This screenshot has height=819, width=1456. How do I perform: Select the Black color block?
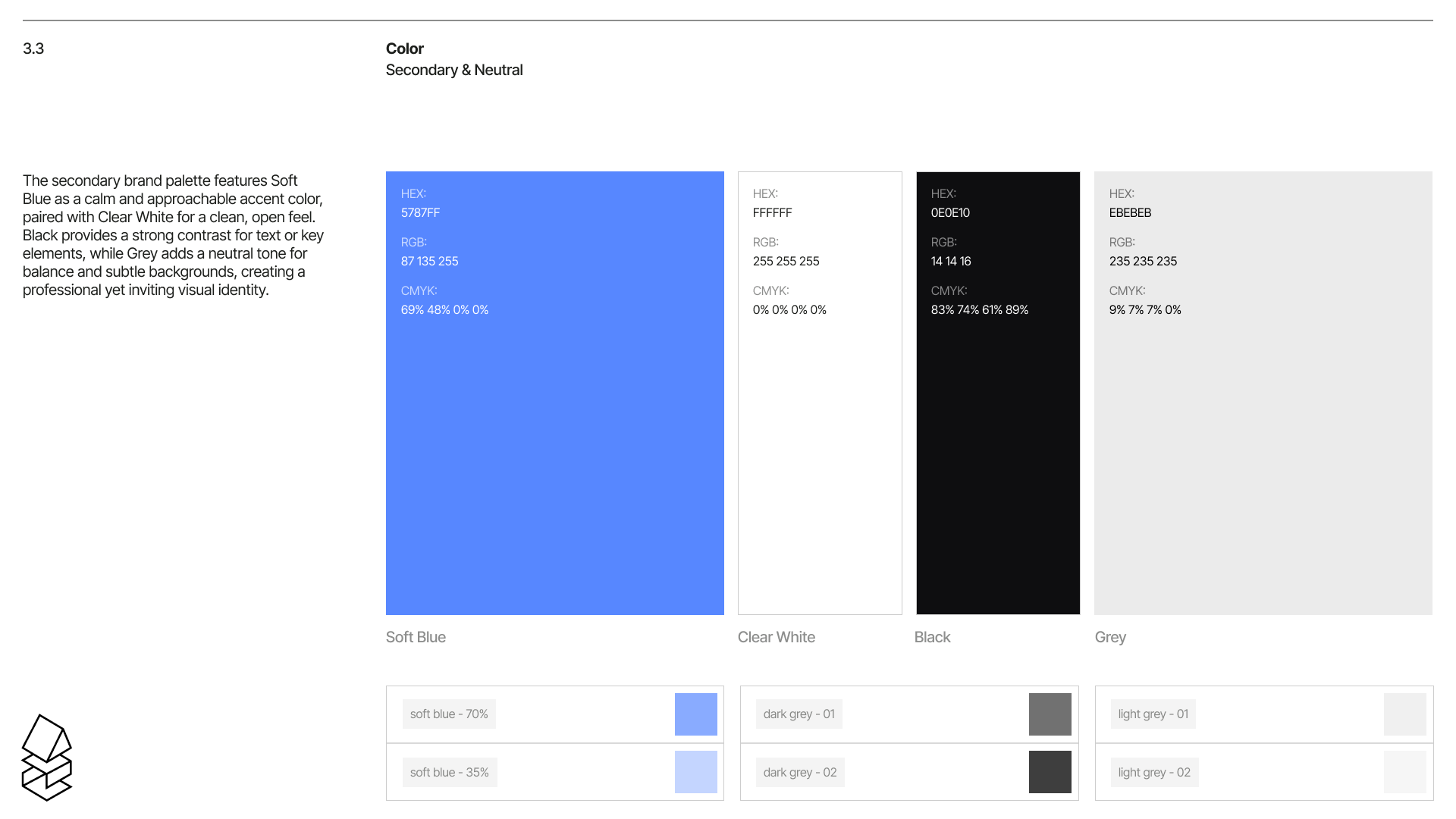click(998, 393)
